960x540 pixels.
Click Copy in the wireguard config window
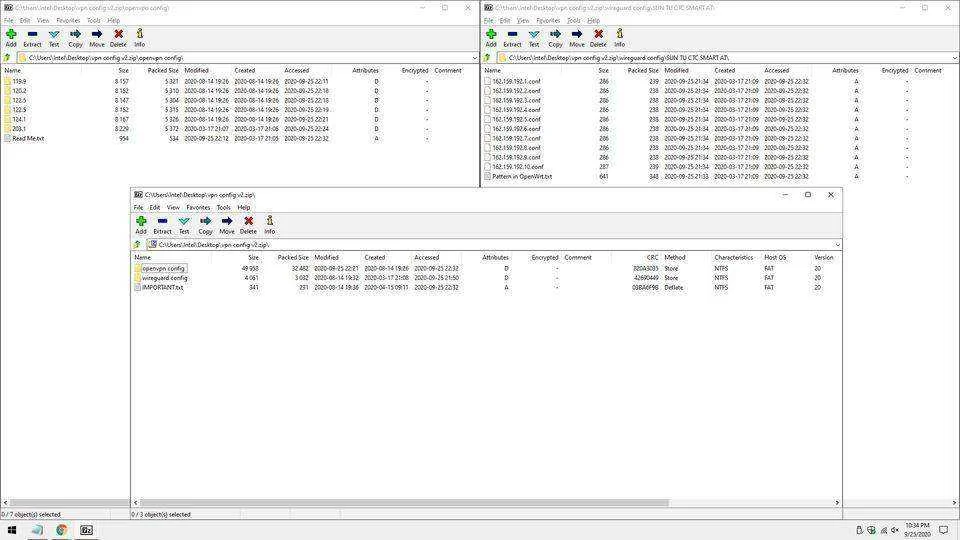(555, 37)
